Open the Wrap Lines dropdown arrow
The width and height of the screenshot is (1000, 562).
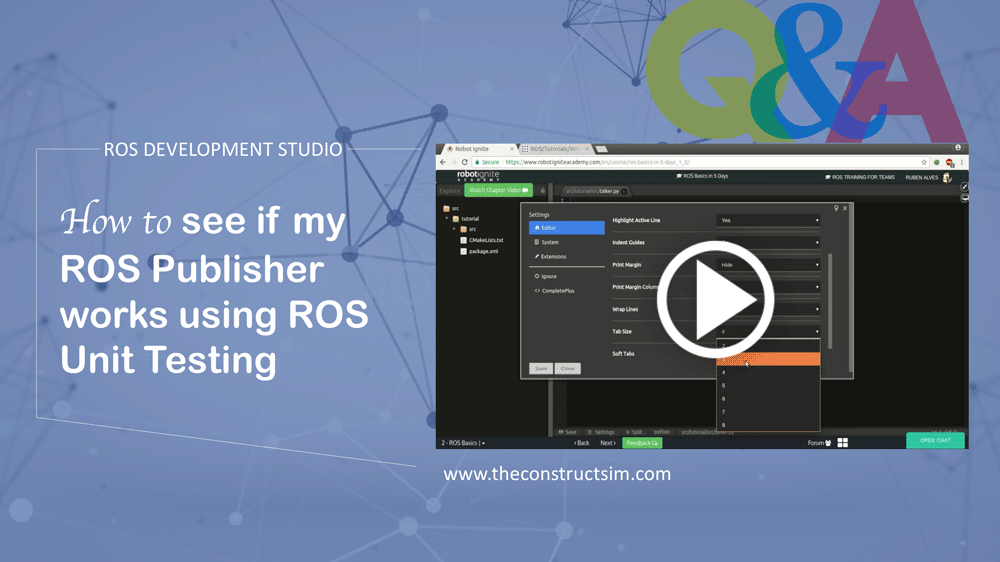(x=817, y=309)
